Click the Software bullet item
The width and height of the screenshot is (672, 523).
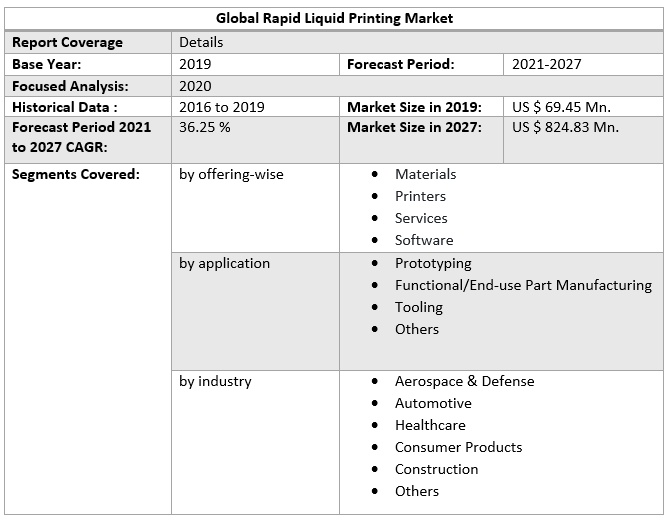424,240
